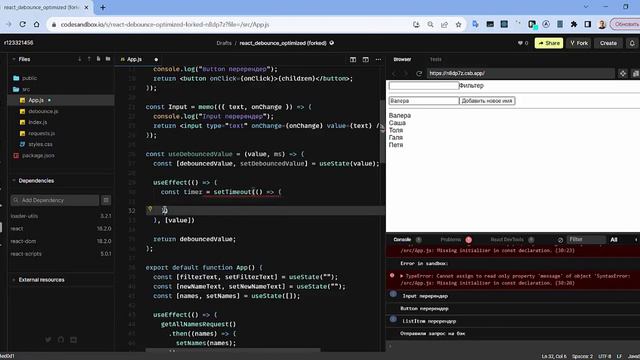Click the Добавить новое имя button
Image resolution: width=640 pixels, height=360 pixels.
(x=487, y=101)
